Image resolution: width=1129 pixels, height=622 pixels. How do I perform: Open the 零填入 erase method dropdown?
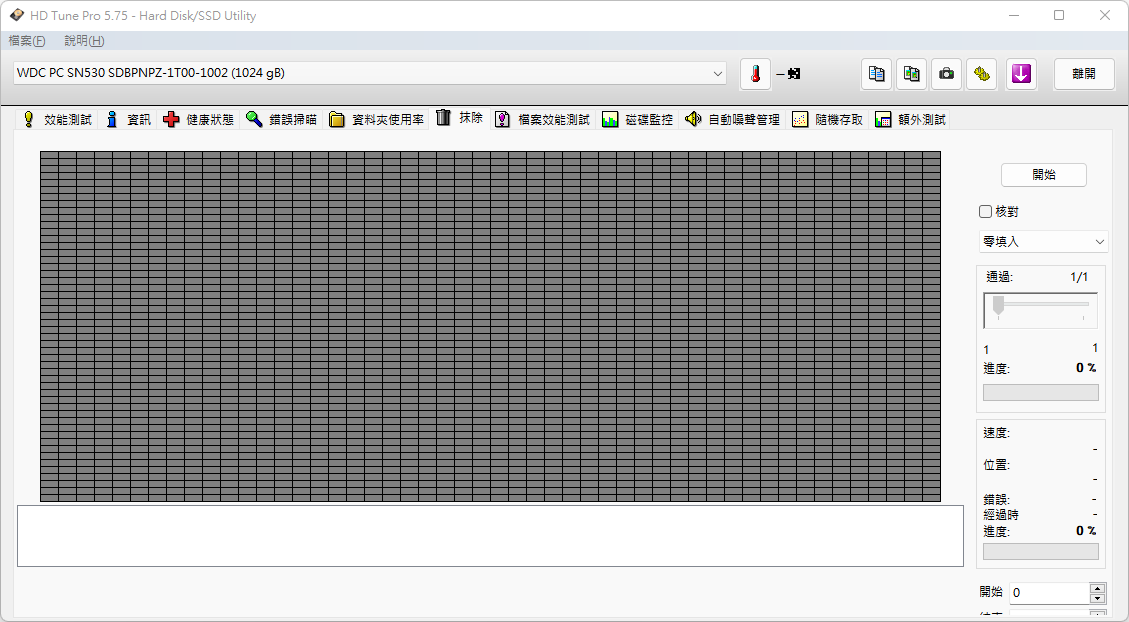(x=1043, y=242)
